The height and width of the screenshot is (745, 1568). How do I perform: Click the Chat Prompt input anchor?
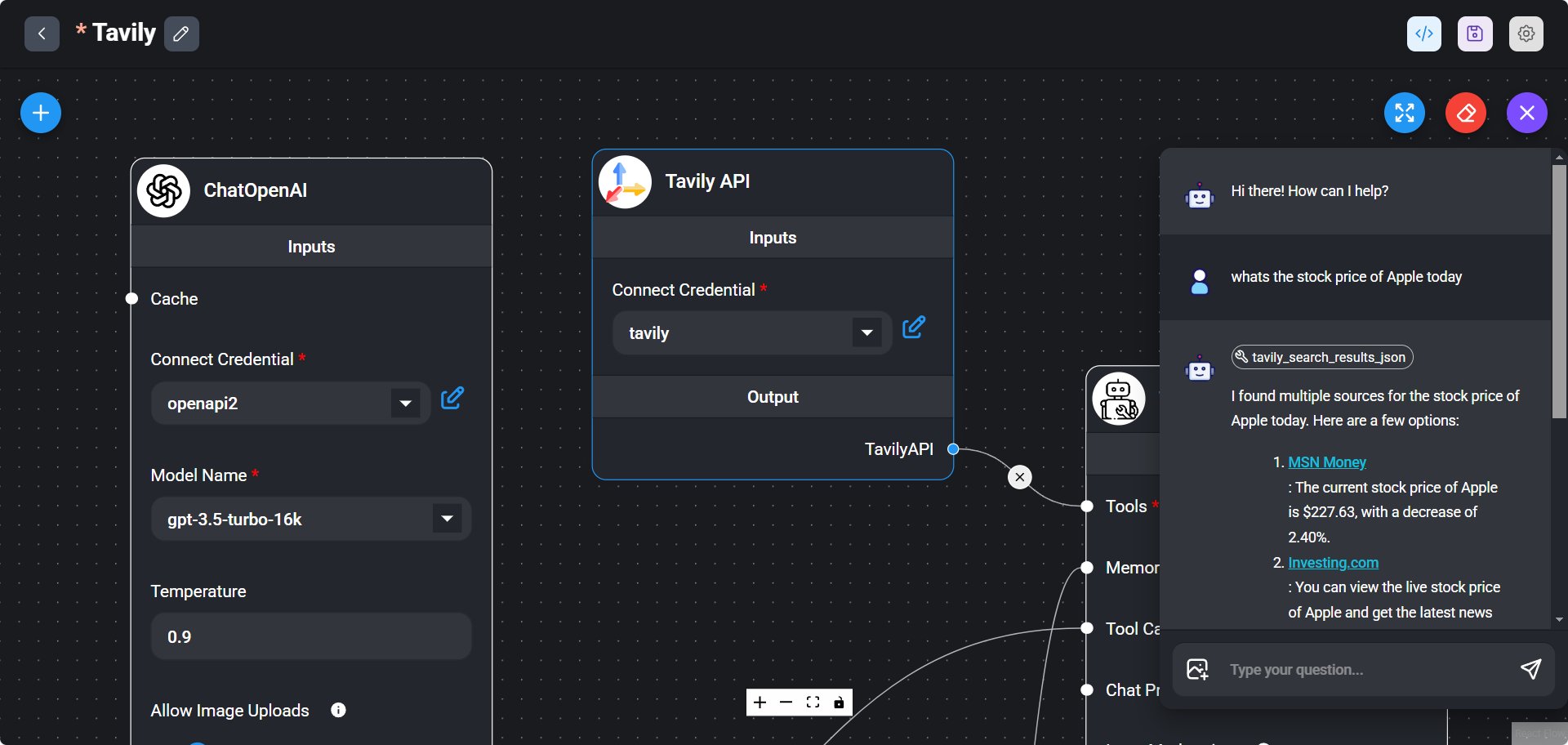(x=1087, y=690)
